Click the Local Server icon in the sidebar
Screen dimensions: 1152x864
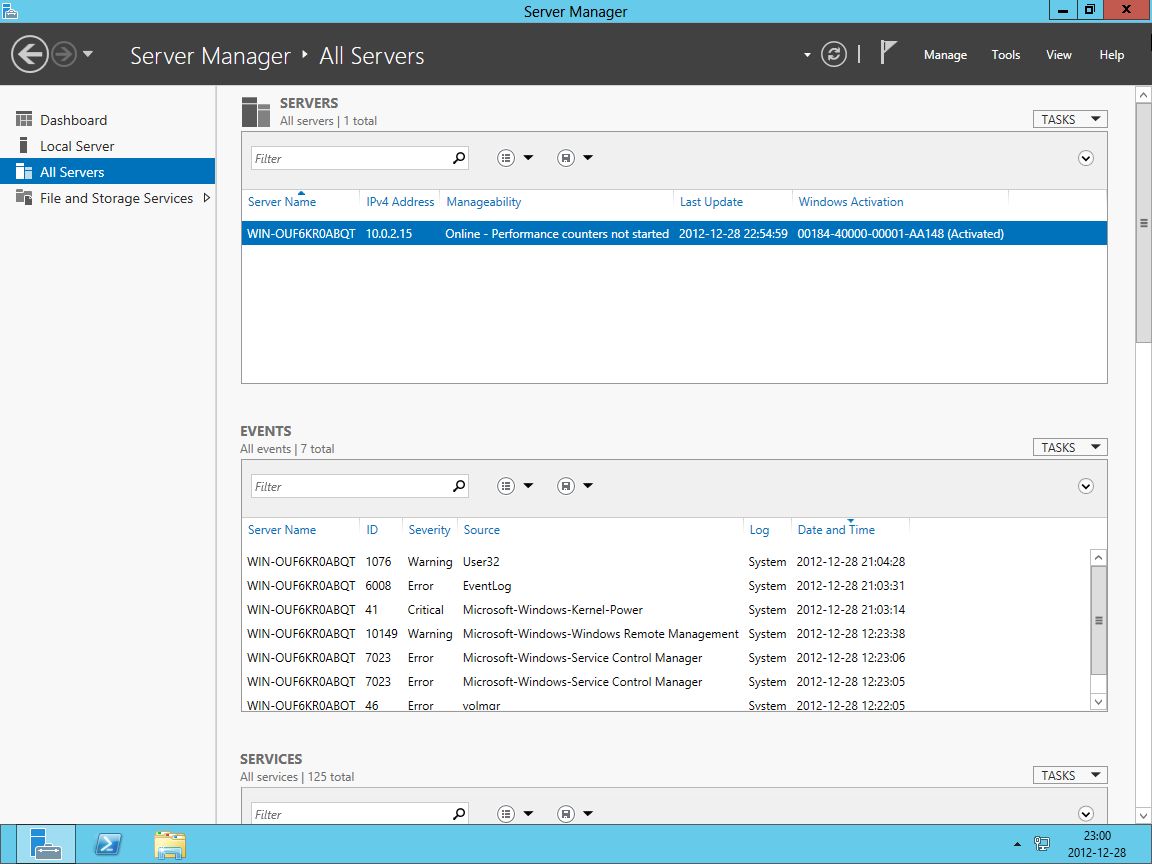24,145
